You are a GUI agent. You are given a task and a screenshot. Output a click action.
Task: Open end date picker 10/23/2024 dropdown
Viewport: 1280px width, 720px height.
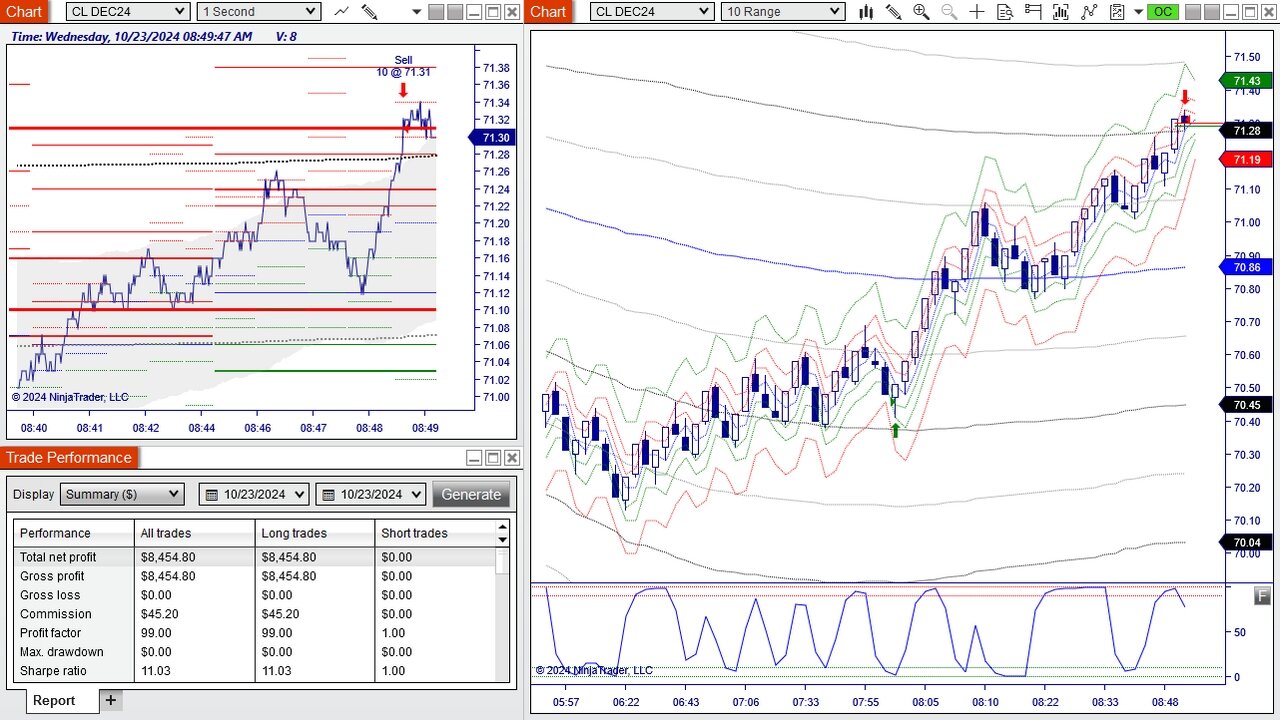pyautogui.click(x=371, y=494)
